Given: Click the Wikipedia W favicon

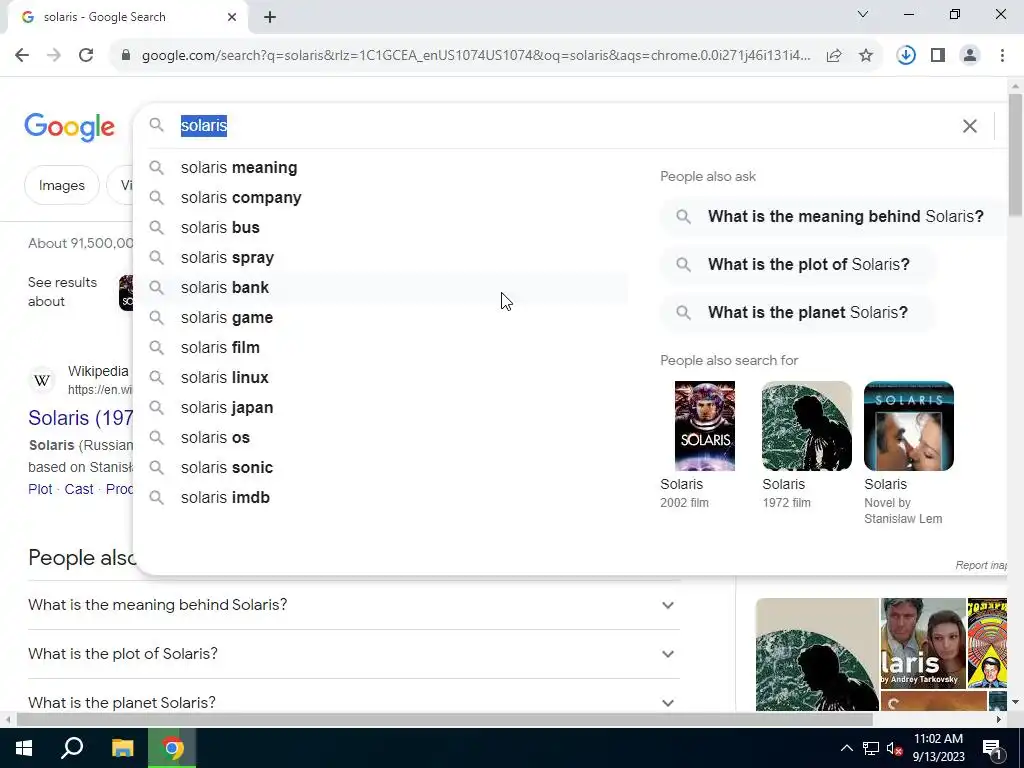Looking at the screenshot, I should (42, 380).
